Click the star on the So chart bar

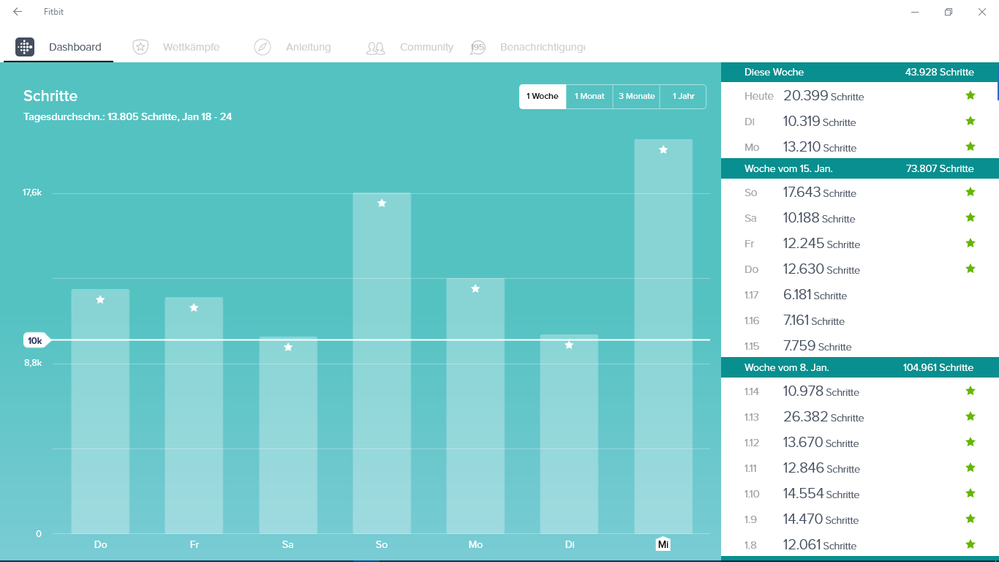pos(382,203)
